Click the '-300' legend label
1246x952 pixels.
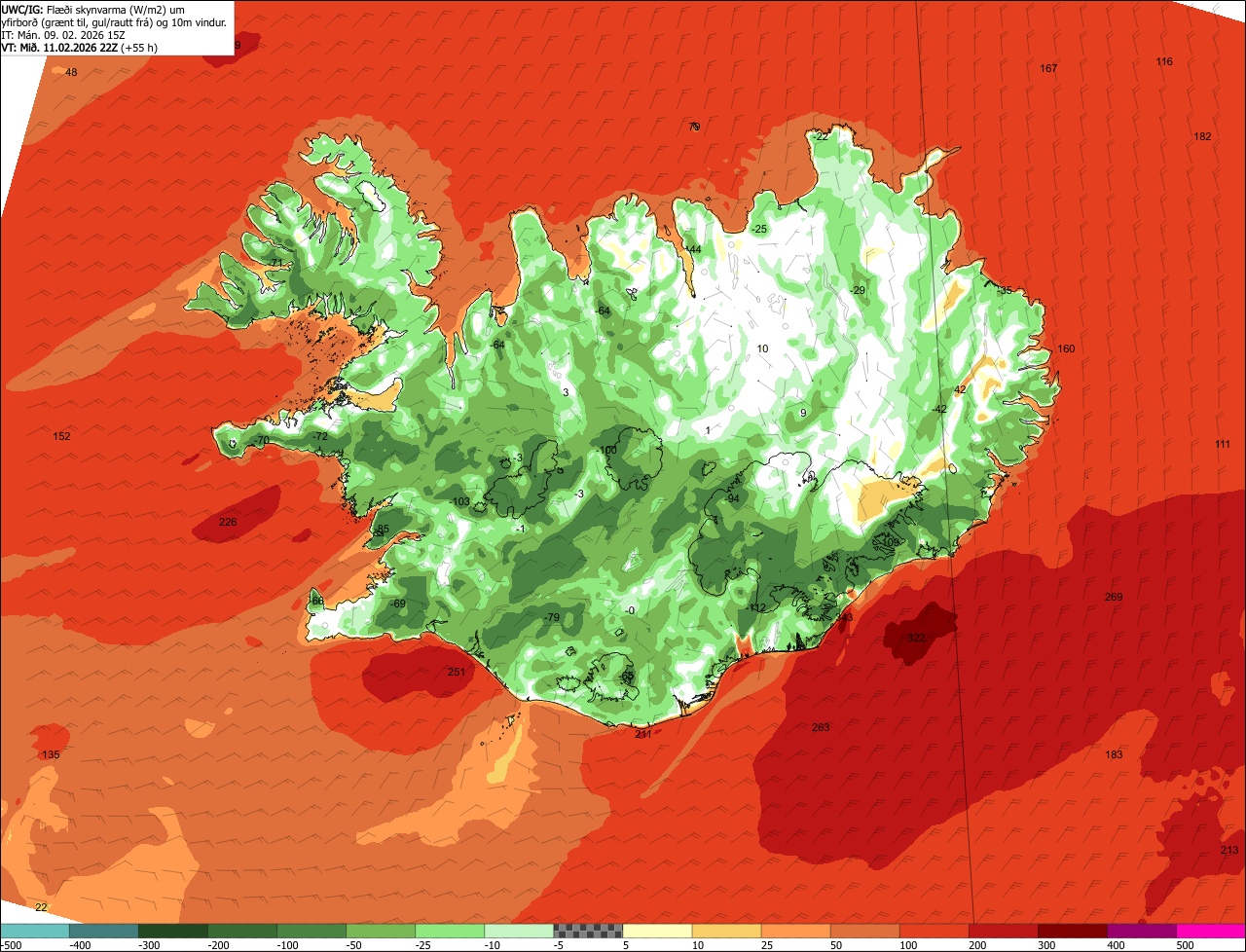coord(149,945)
